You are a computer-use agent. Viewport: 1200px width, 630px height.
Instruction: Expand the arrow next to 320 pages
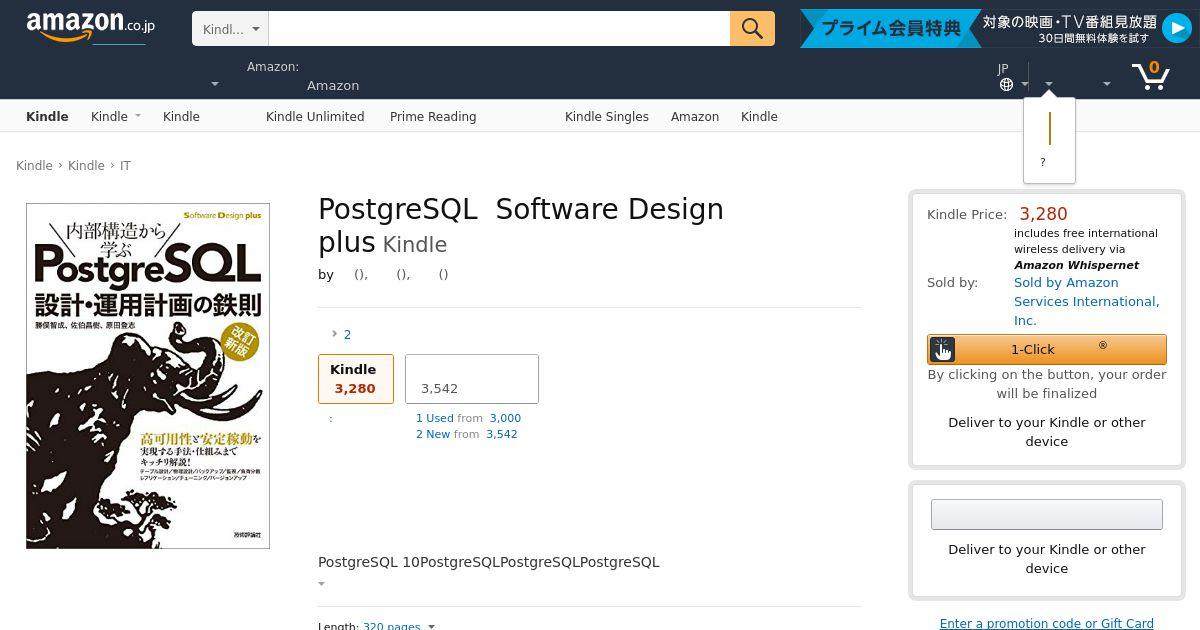tap(431, 626)
